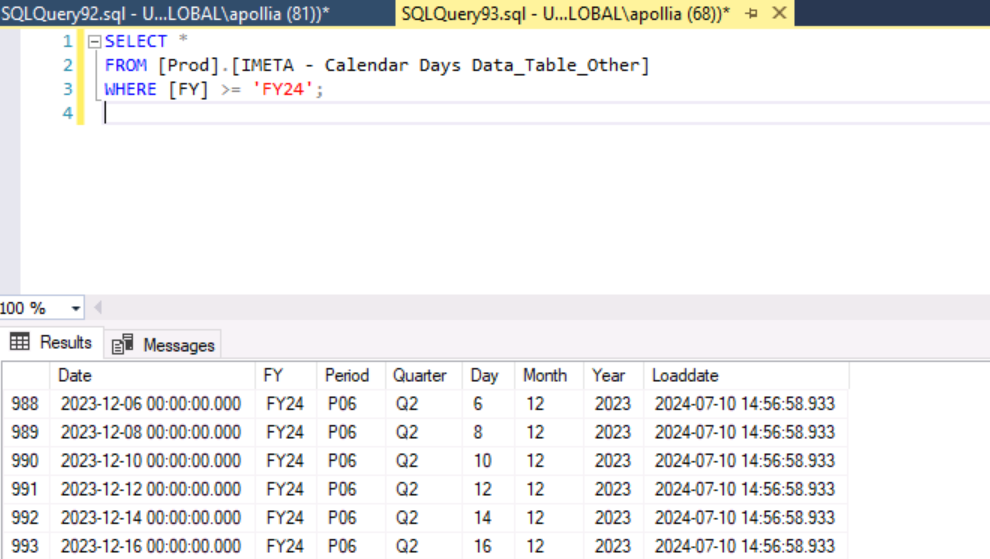
Task: Click the 2023-12-10 date cell
Action: point(151,461)
